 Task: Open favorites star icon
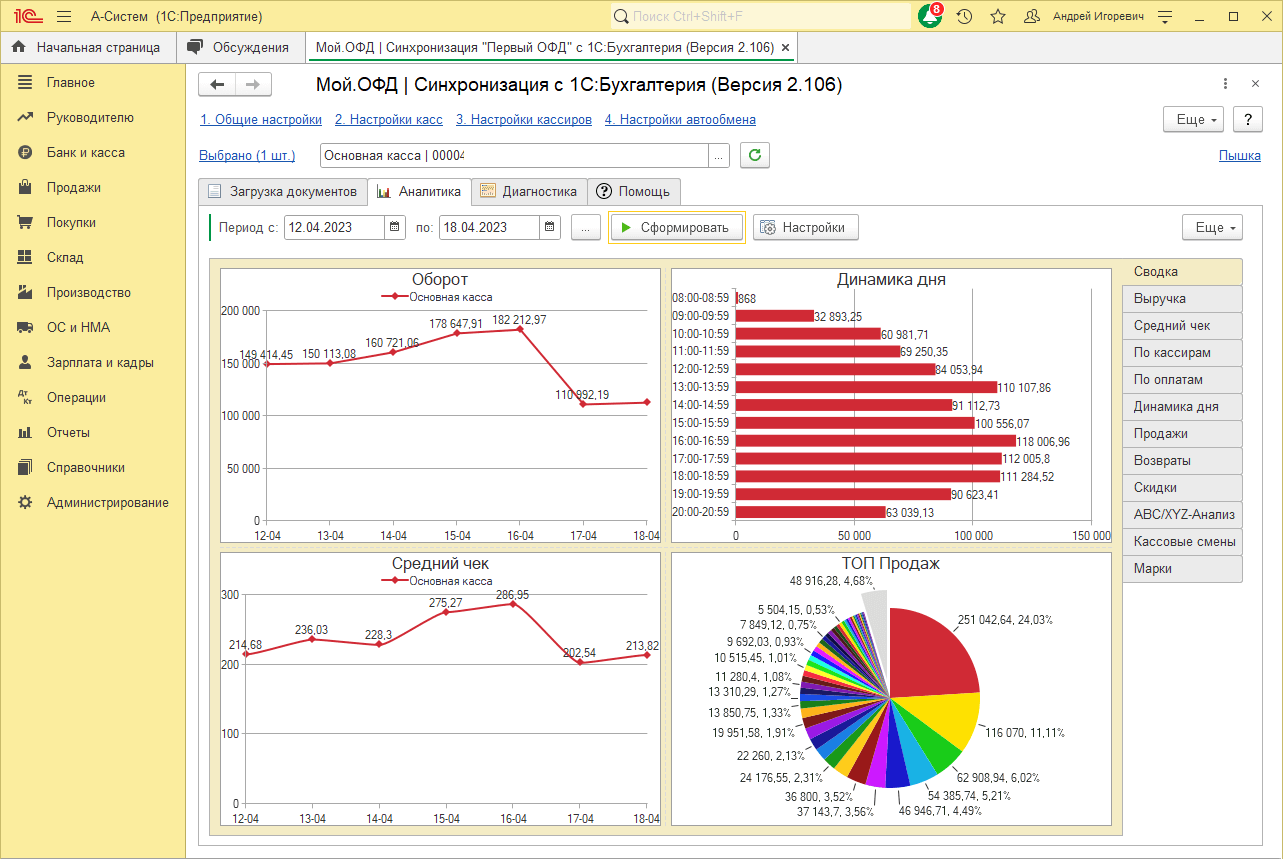click(997, 17)
